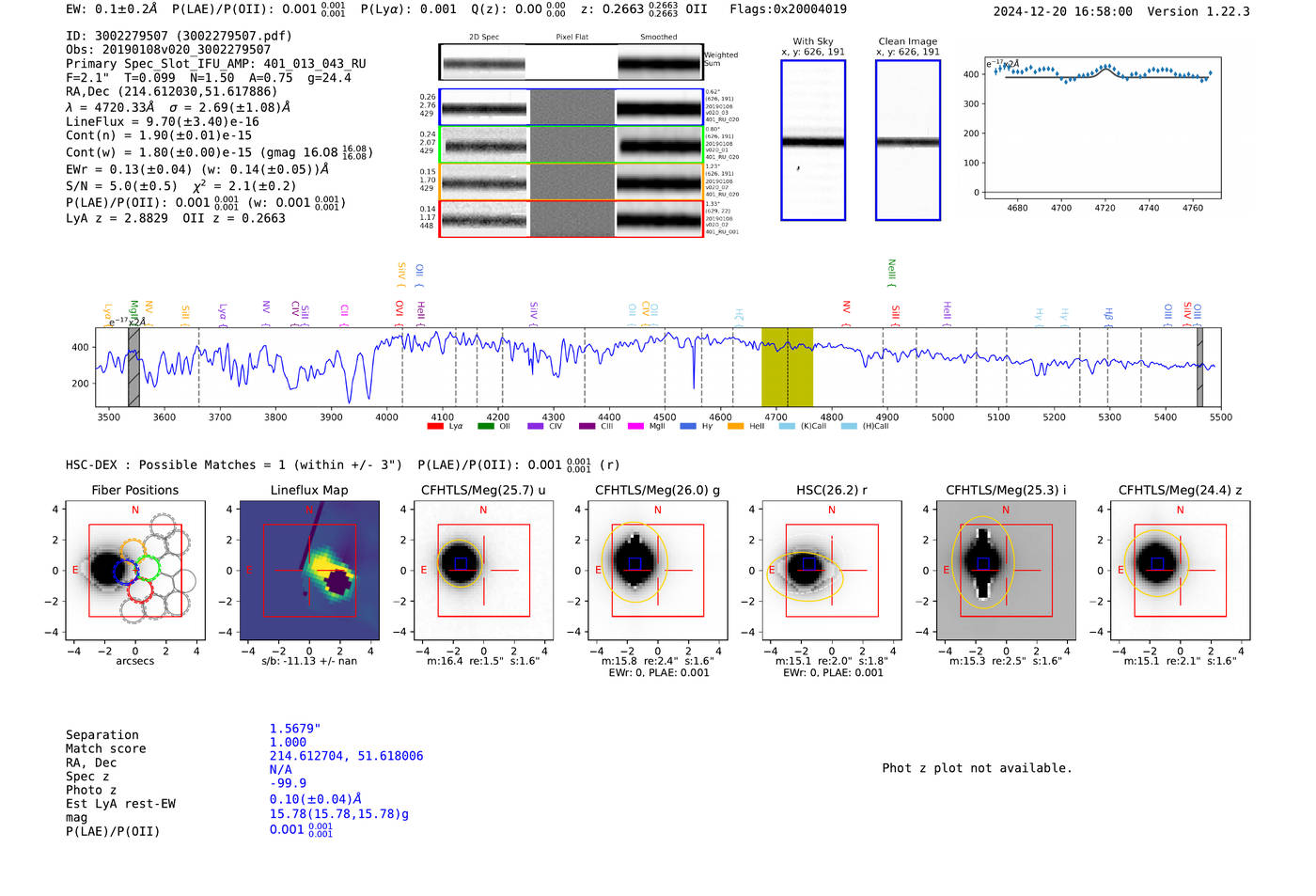The image size is (1316, 896).
Task: Select the "LineFlux = 9.70(±3.40)e-16" line
Action: tap(163, 121)
